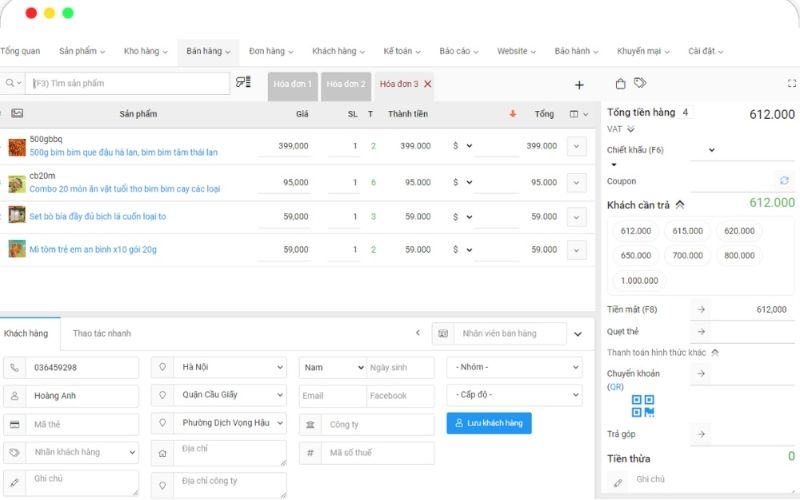Screen dimensions: 800x500
Task: Expand row options for 500gbbq product
Action: pyautogui.click(x=576, y=146)
